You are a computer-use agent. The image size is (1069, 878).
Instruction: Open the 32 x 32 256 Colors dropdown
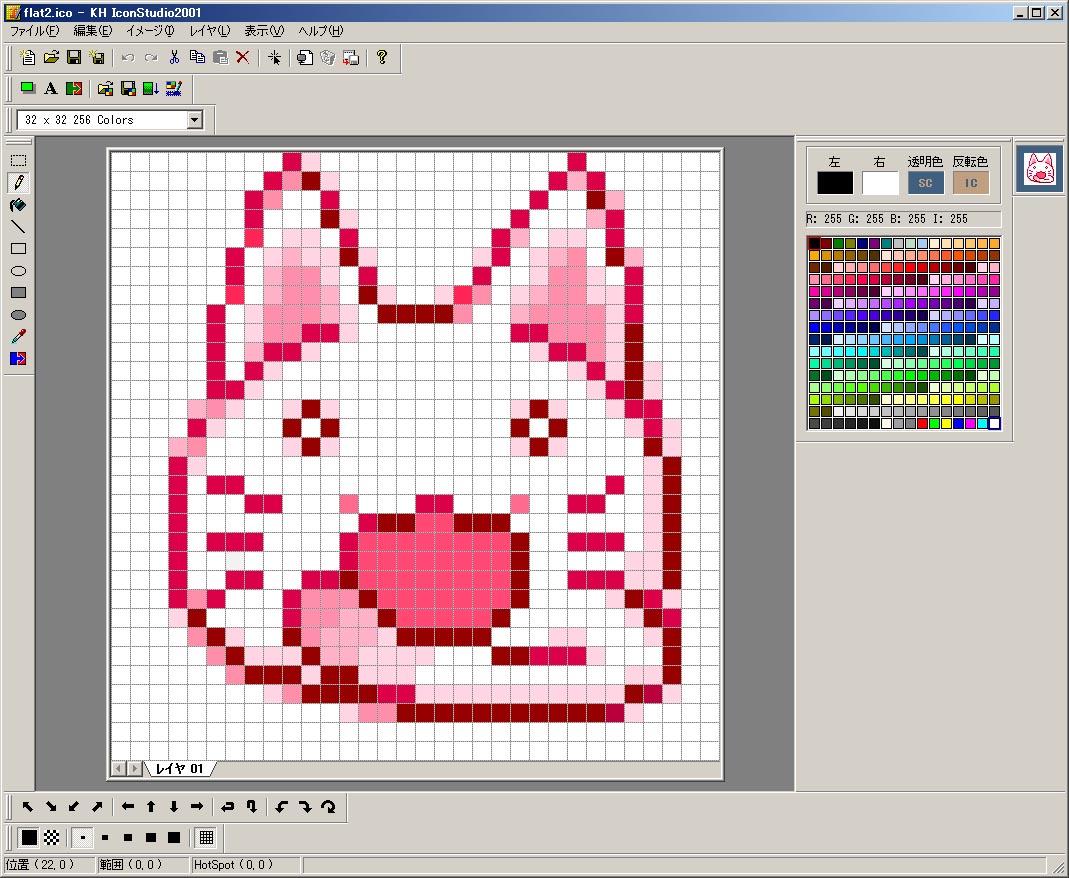point(195,120)
